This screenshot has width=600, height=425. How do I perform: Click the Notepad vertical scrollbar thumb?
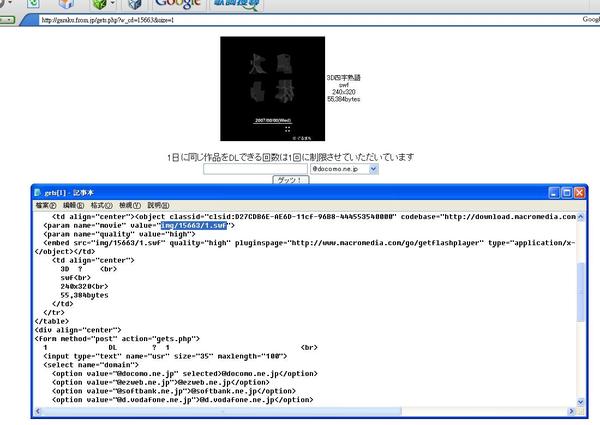point(580,291)
